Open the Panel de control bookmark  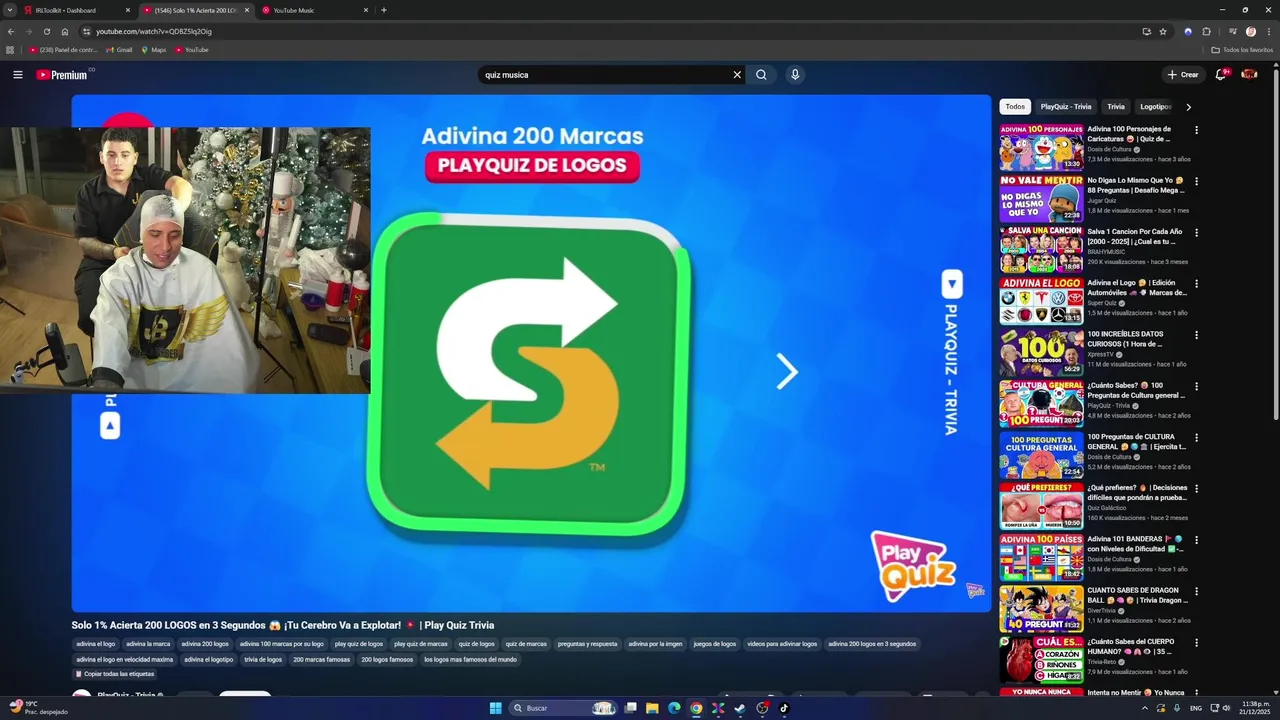tap(63, 50)
